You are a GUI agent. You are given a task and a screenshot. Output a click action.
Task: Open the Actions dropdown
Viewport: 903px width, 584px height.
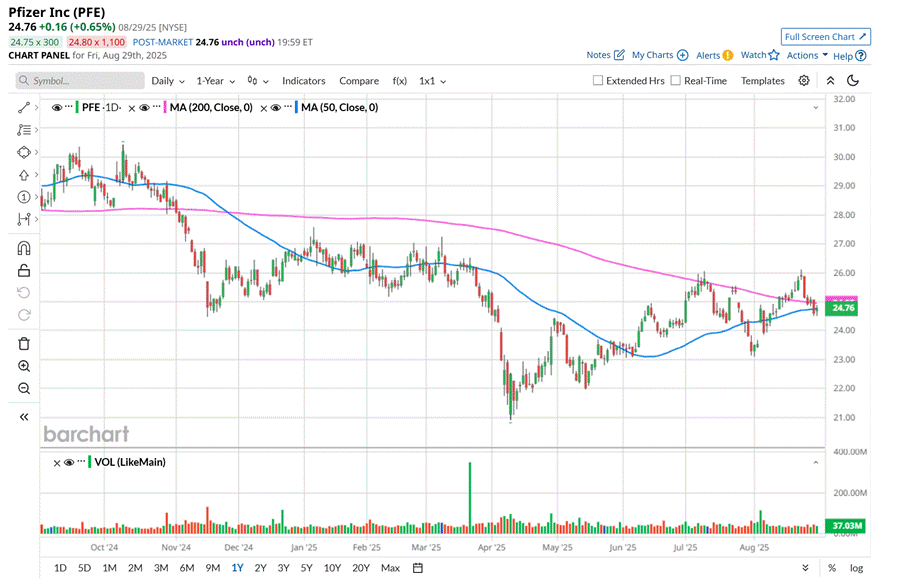tap(807, 55)
